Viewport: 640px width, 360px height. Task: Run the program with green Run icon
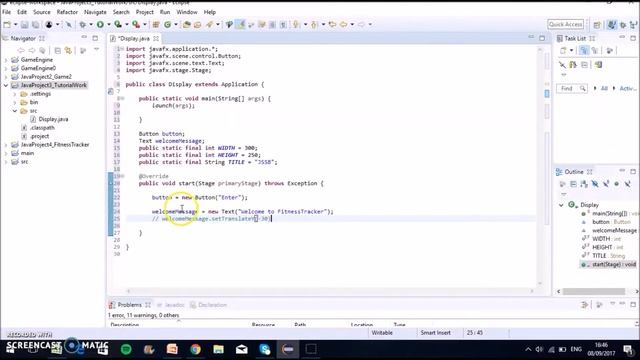[x=100, y=25]
